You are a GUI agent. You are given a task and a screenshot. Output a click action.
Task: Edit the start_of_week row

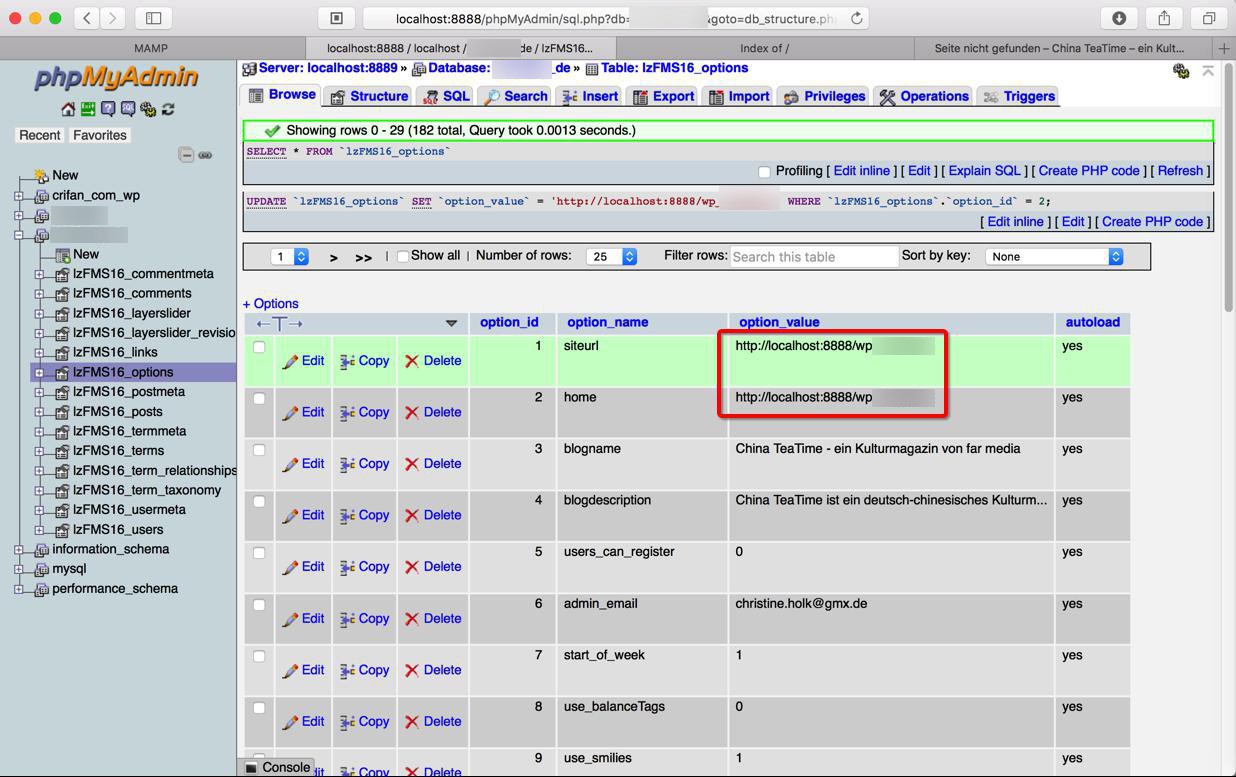point(303,670)
